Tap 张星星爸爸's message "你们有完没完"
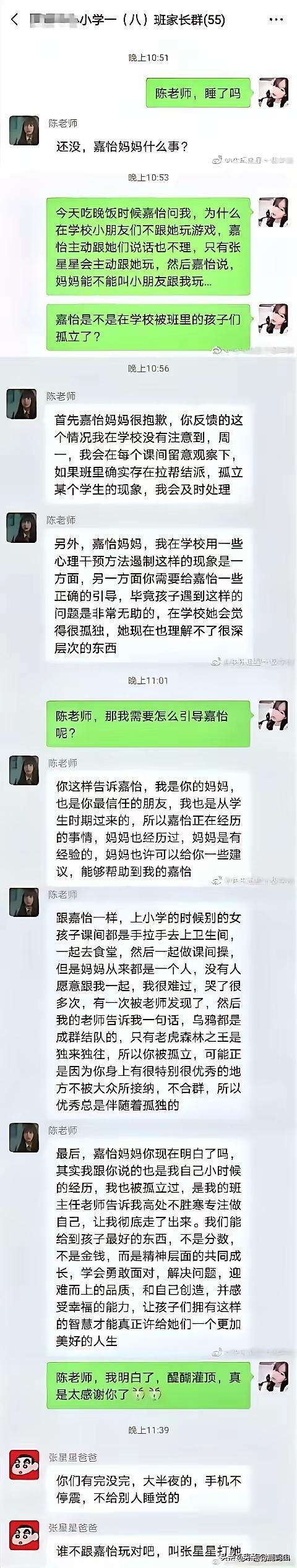 coord(148,1489)
